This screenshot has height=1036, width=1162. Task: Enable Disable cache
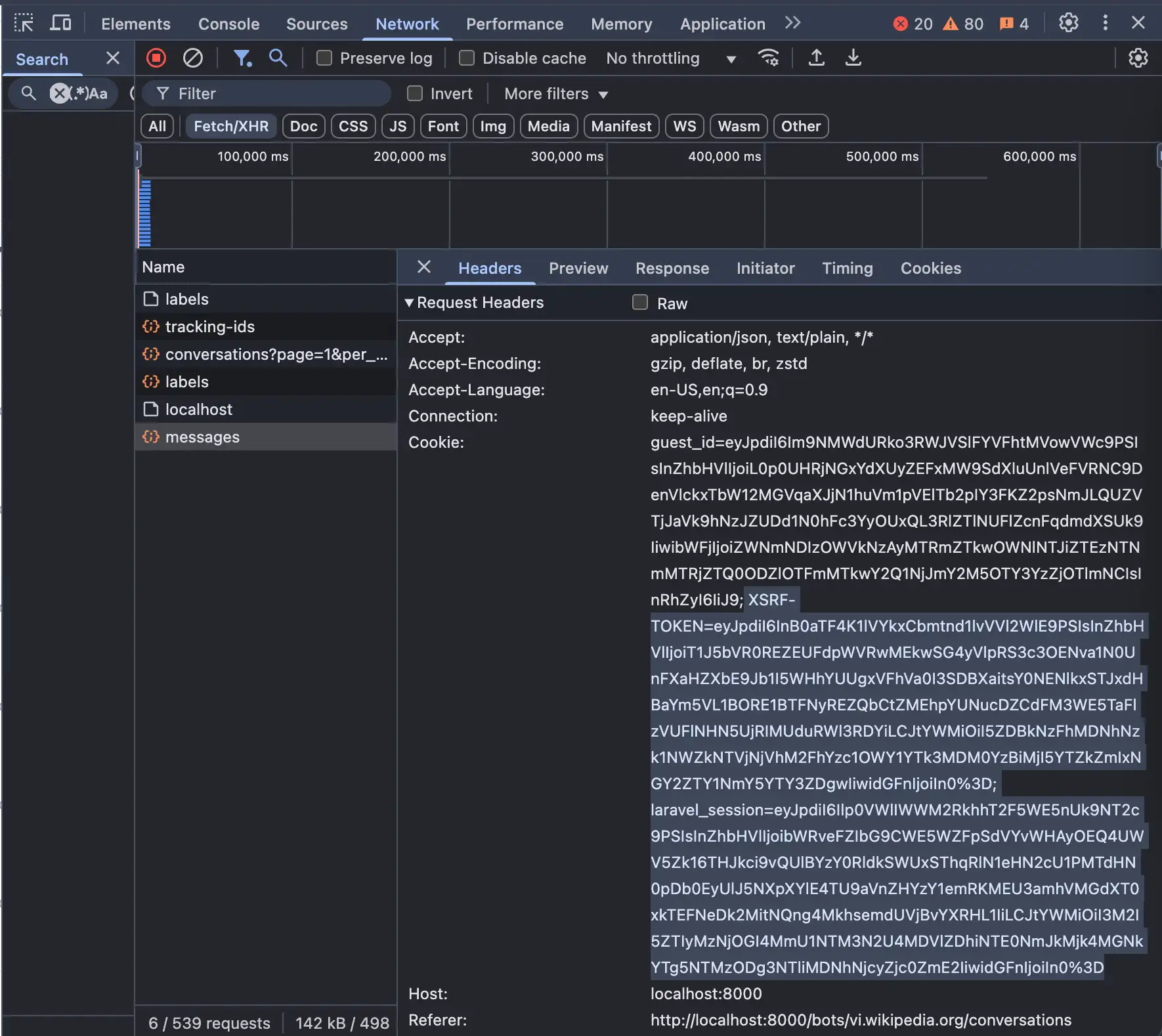click(x=467, y=58)
